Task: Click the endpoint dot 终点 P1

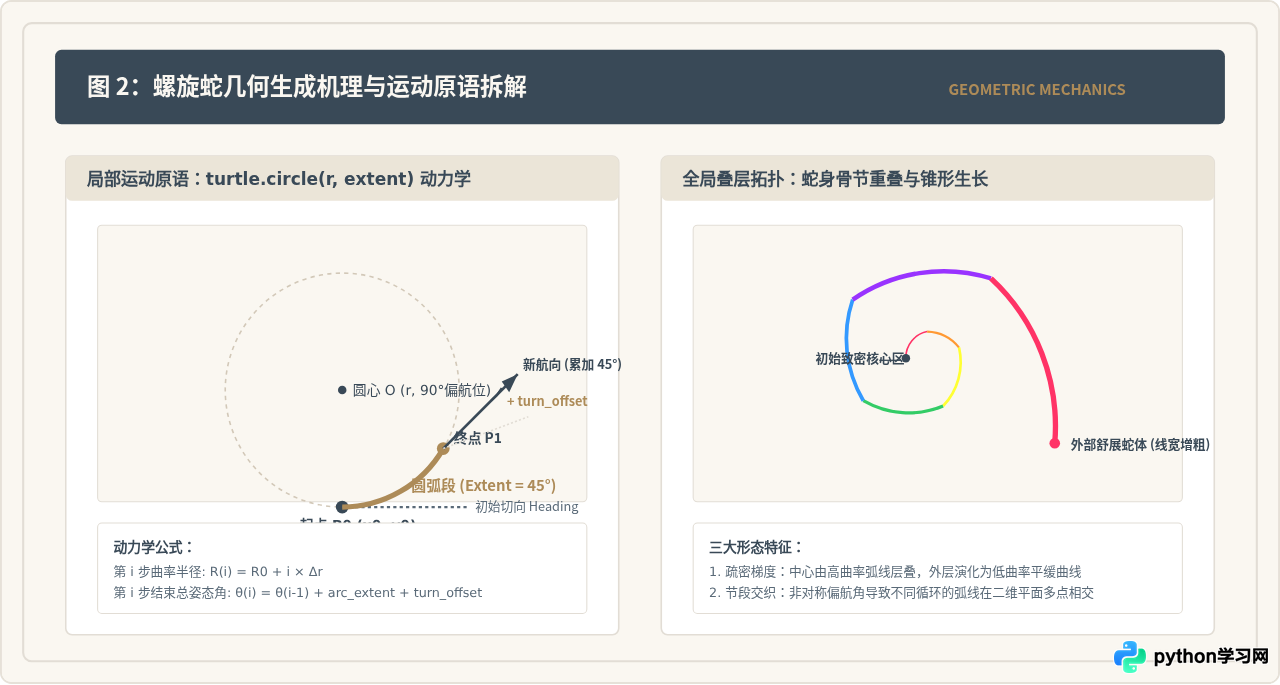Action: click(443, 449)
